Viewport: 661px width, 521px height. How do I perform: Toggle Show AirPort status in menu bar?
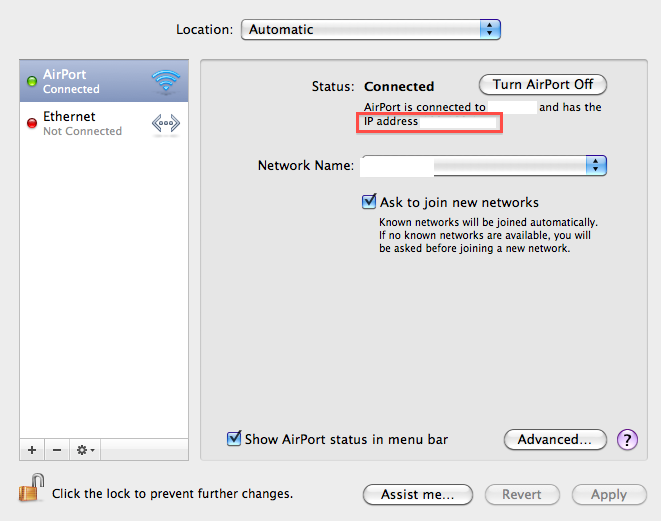click(234, 439)
